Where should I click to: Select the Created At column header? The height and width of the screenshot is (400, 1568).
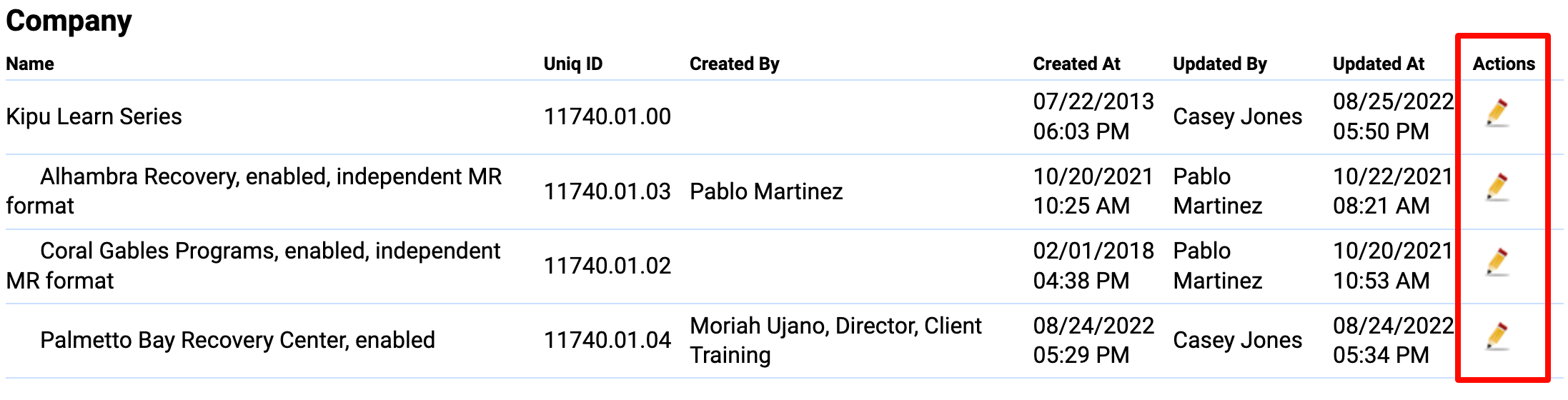(1076, 64)
